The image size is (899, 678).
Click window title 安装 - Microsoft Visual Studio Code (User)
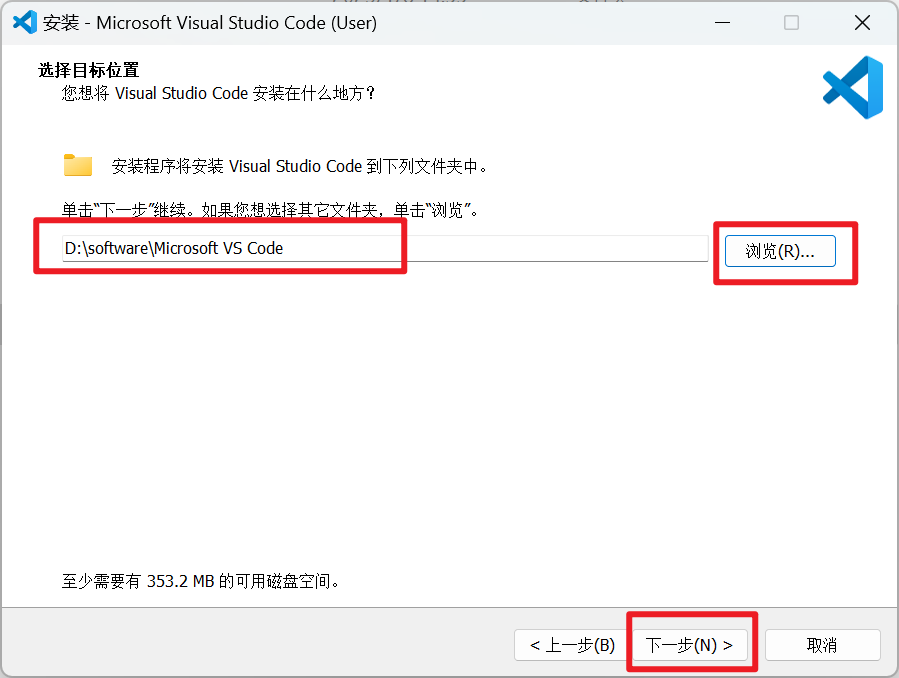[x=210, y=23]
